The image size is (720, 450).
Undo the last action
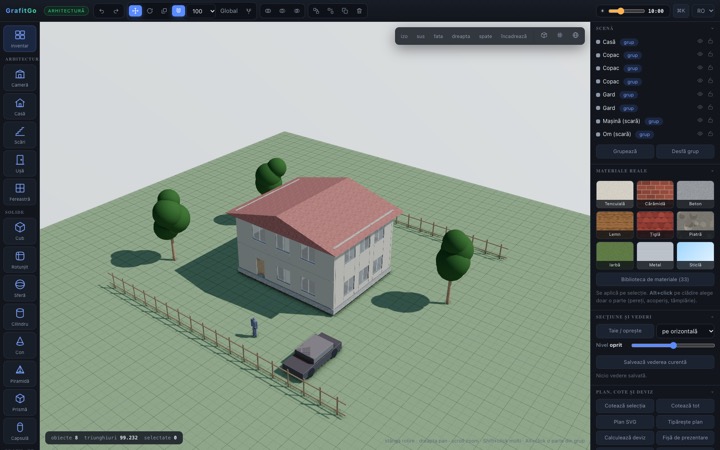click(x=101, y=11)
